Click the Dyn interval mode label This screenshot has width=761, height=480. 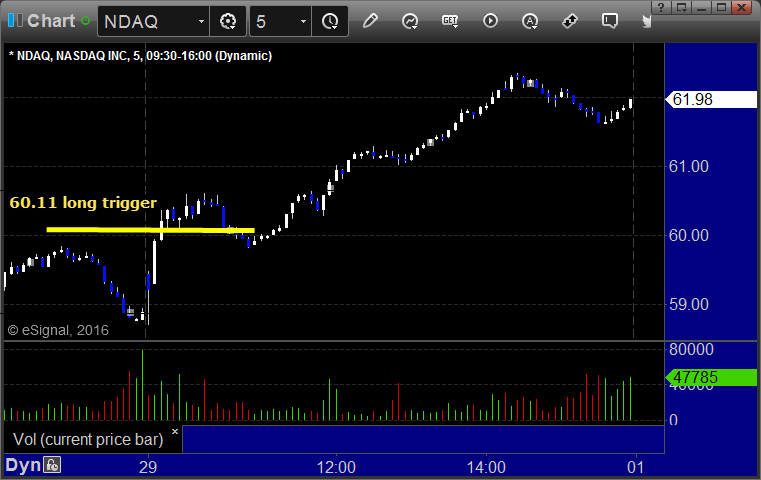click(x=23, y=465)
